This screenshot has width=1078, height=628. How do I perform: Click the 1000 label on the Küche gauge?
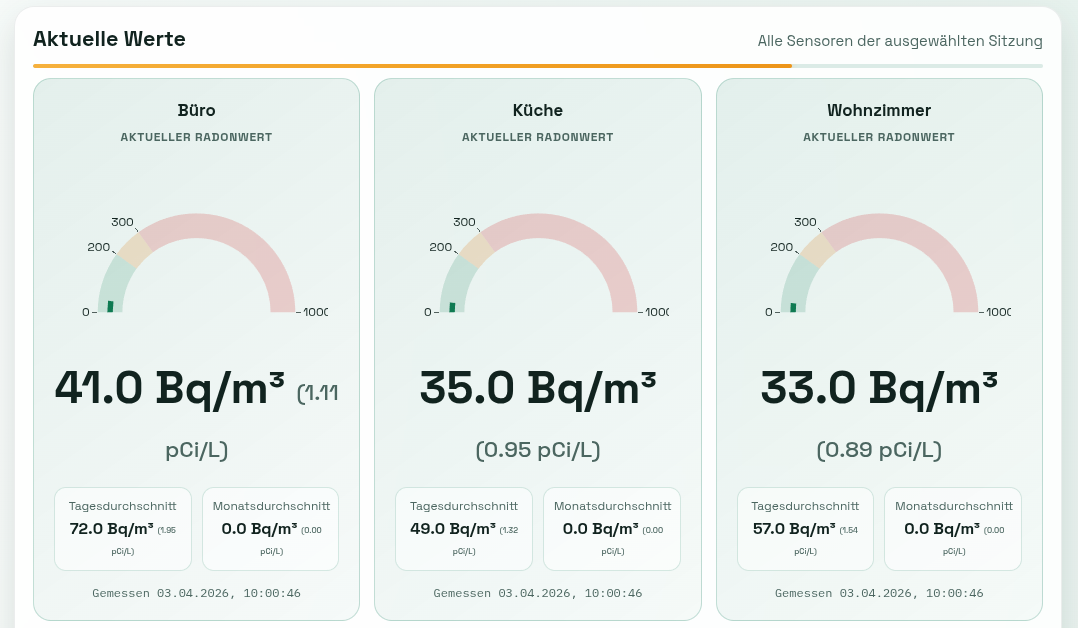point(657,312)
